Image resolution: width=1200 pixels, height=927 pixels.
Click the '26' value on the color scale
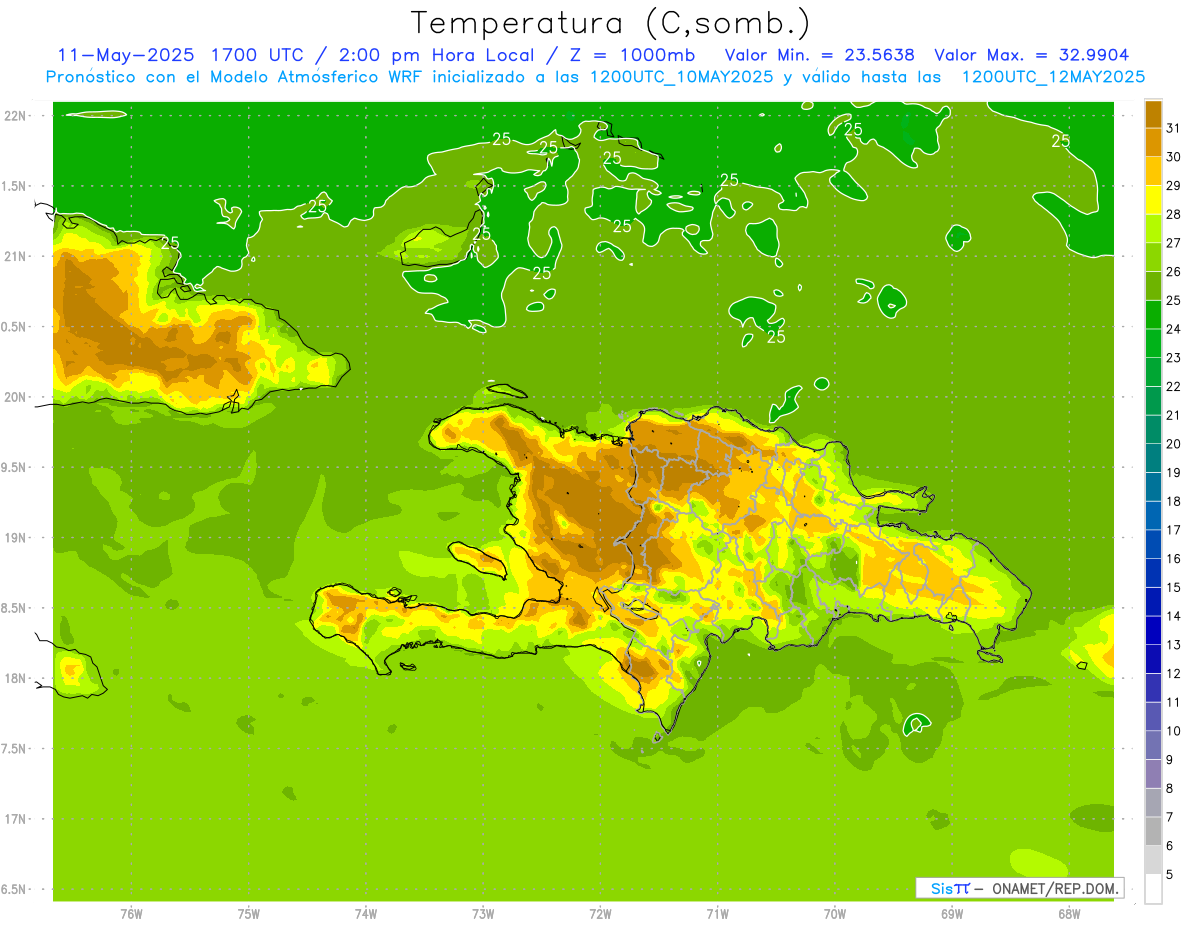pos(1174,272)
